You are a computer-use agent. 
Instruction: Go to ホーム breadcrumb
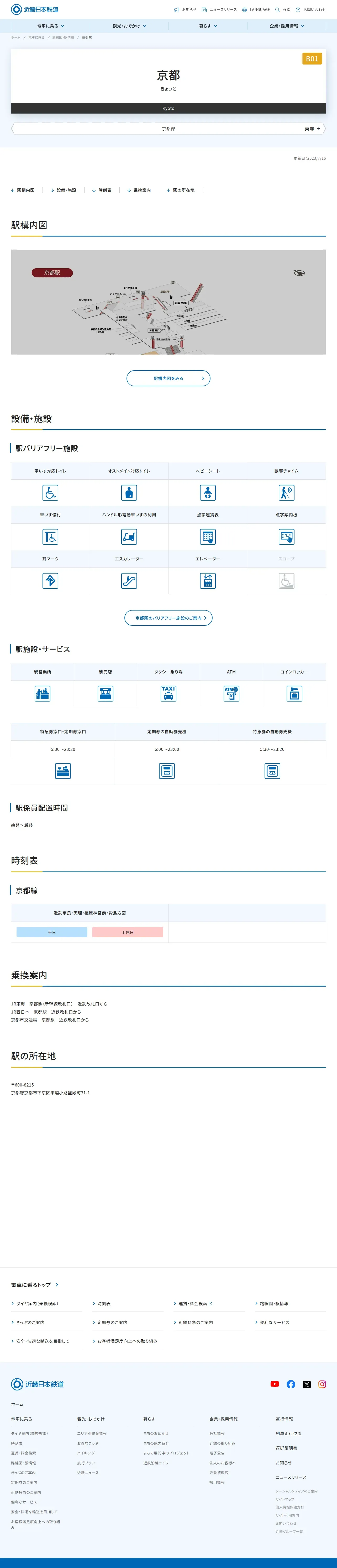click(x=16, y=38)
